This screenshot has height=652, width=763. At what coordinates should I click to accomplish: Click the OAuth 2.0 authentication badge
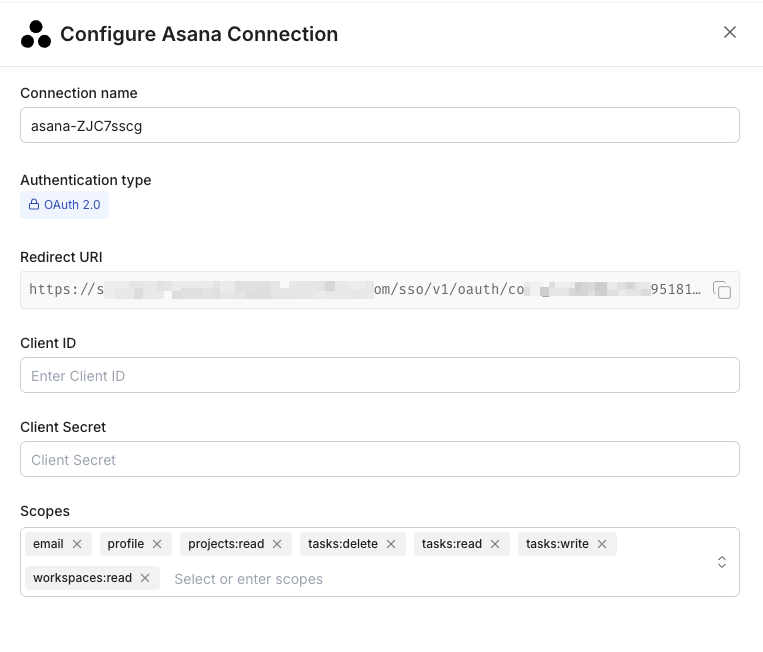[x=65, y=205]
